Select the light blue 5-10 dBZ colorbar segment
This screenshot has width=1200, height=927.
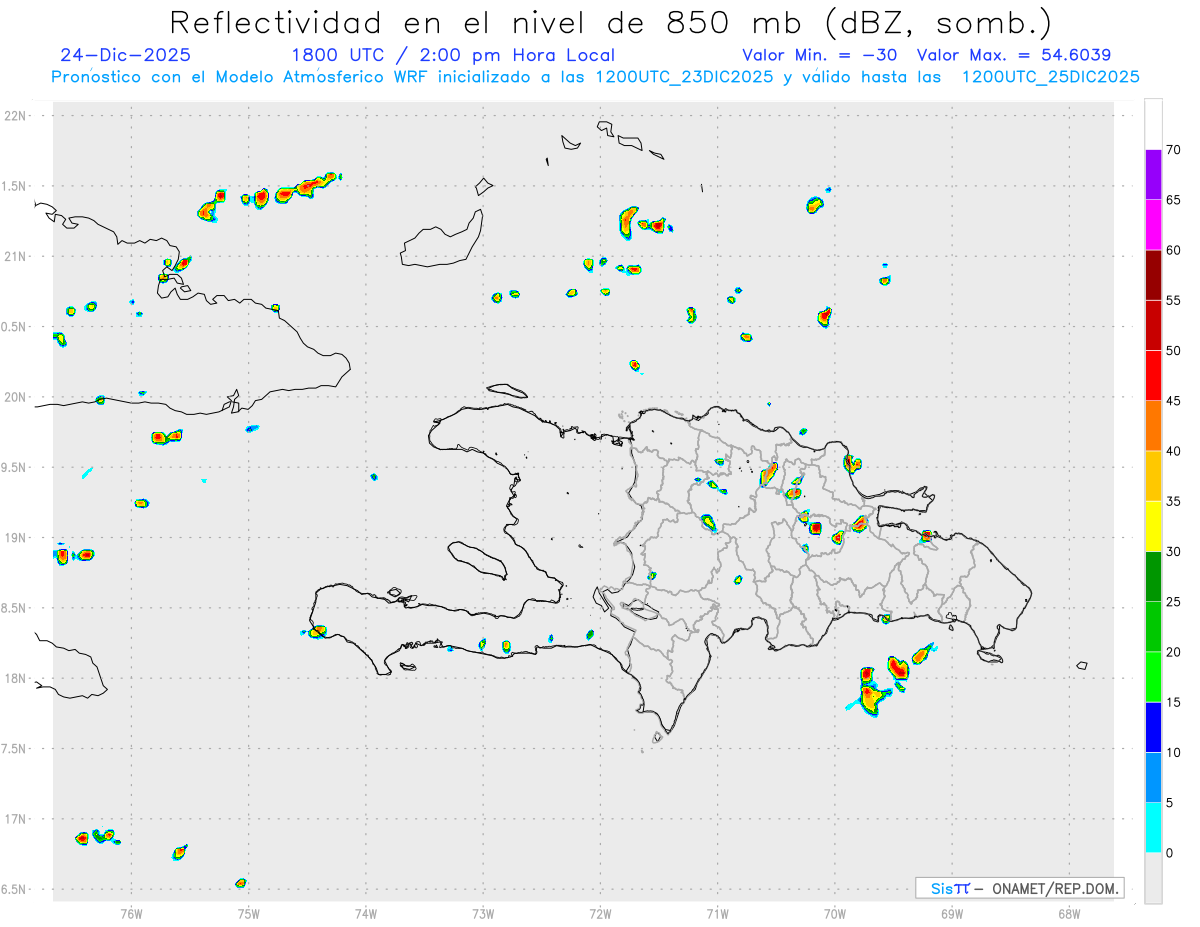pos(1153,777)
